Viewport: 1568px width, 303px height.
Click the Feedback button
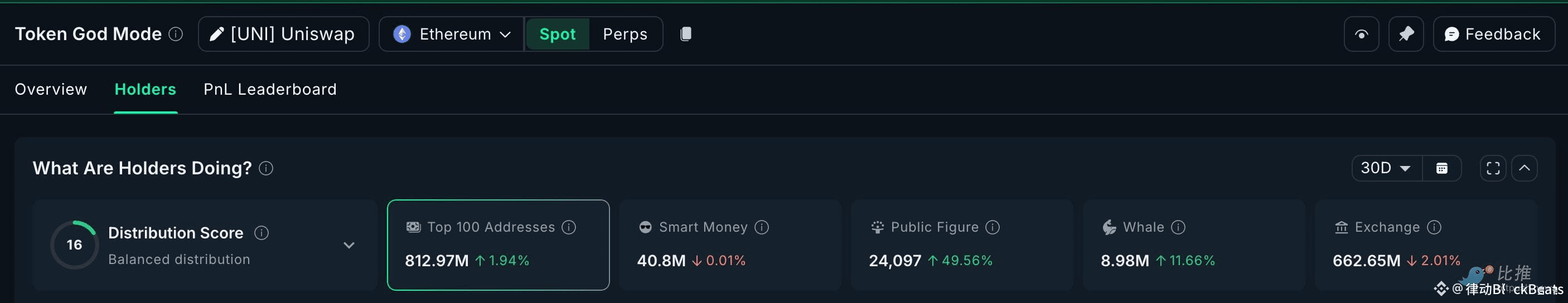pos(1493,34)
